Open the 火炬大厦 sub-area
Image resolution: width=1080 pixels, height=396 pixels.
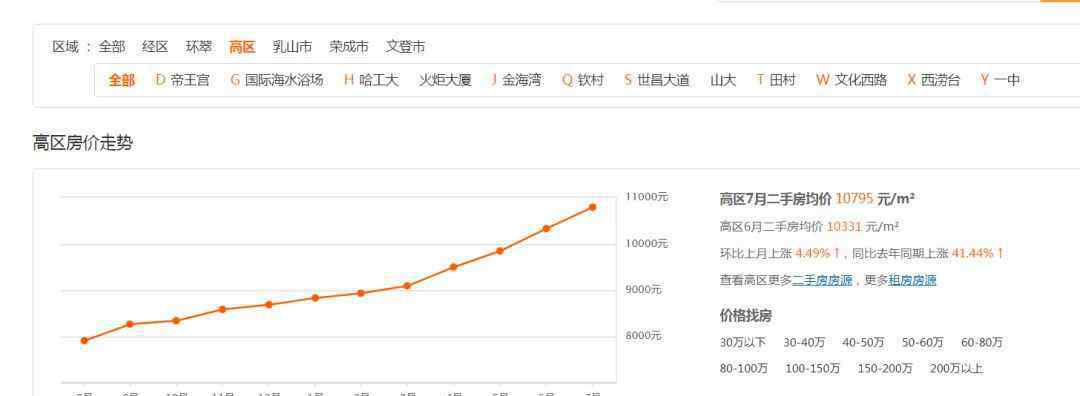(x=445, y=80)
